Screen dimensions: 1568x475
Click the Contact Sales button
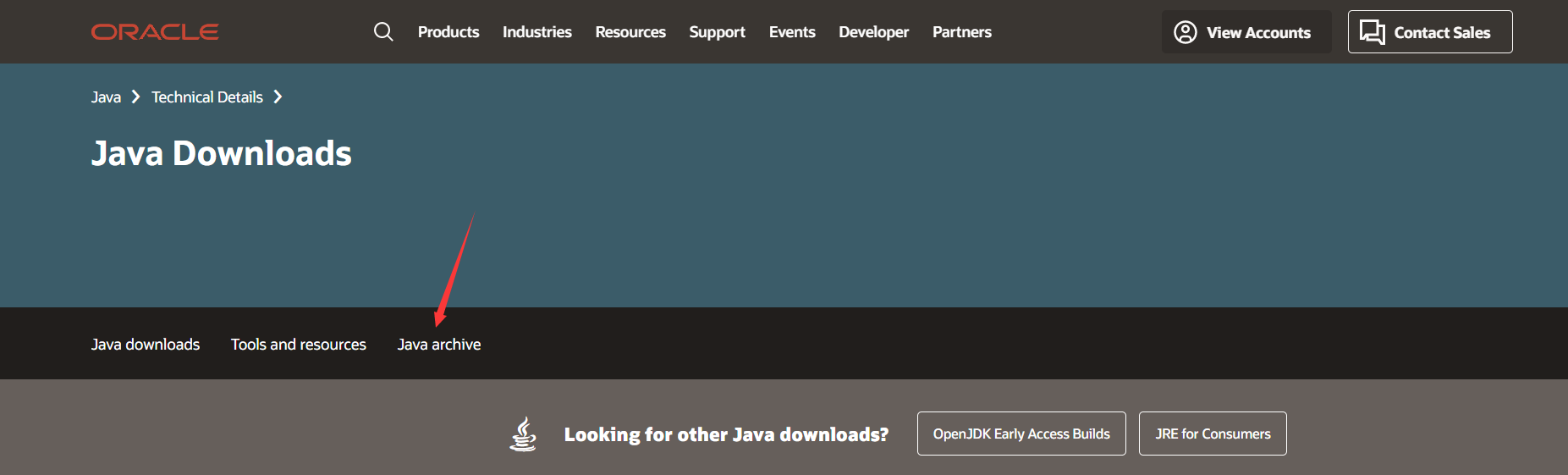point(1430,32)
